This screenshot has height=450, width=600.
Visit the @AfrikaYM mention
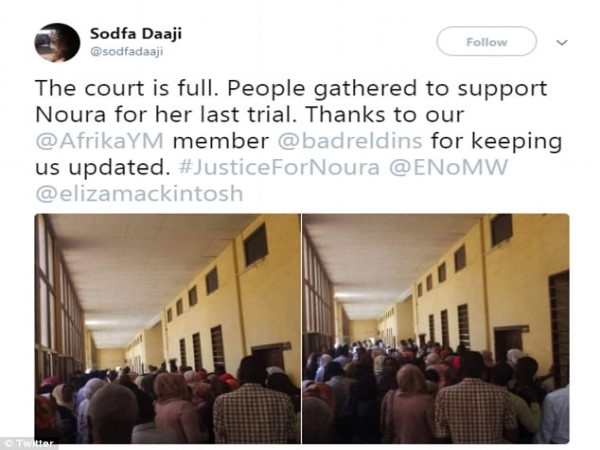pos(99,141)
